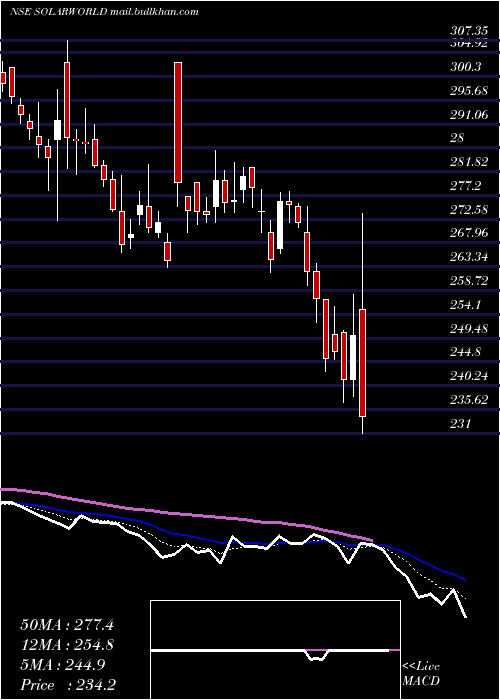Click the <<Live MACD label
The width and height of the screenshot is (500, 700).
(421, 674)
